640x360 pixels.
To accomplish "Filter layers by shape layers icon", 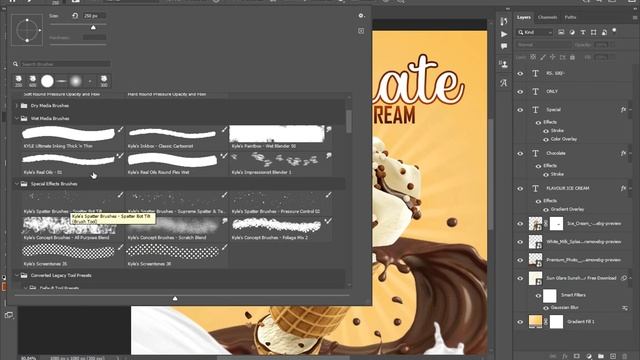I will point(593,32).
